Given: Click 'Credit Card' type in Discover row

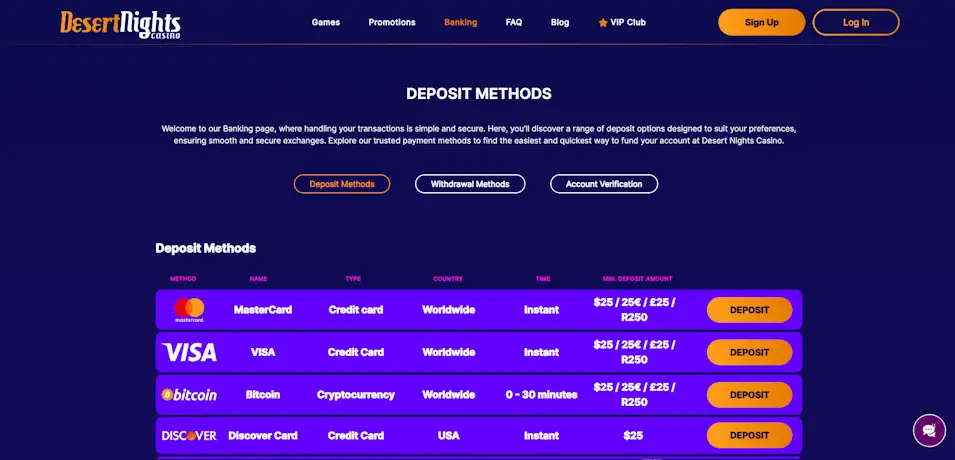Looking at the screenshot, I should tap(356, 436).
